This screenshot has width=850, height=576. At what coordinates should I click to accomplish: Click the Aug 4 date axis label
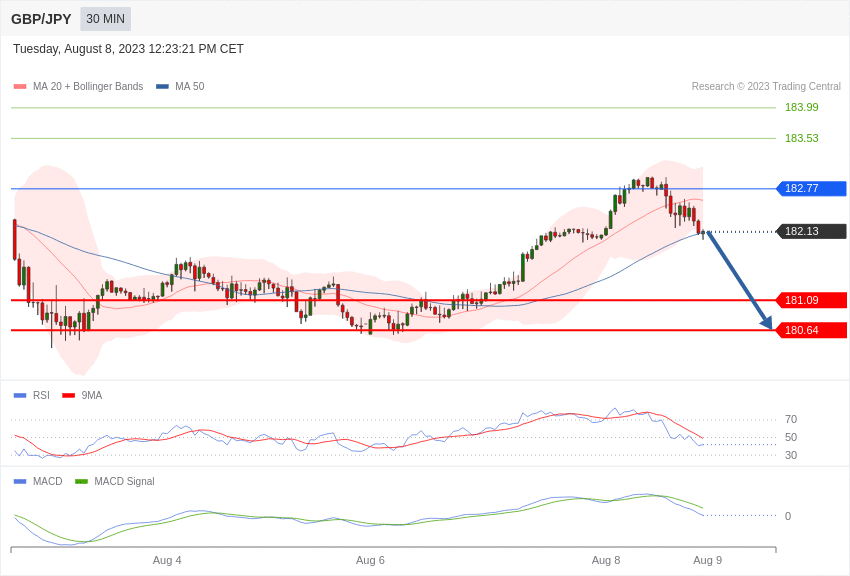click(x=167, y=560)
